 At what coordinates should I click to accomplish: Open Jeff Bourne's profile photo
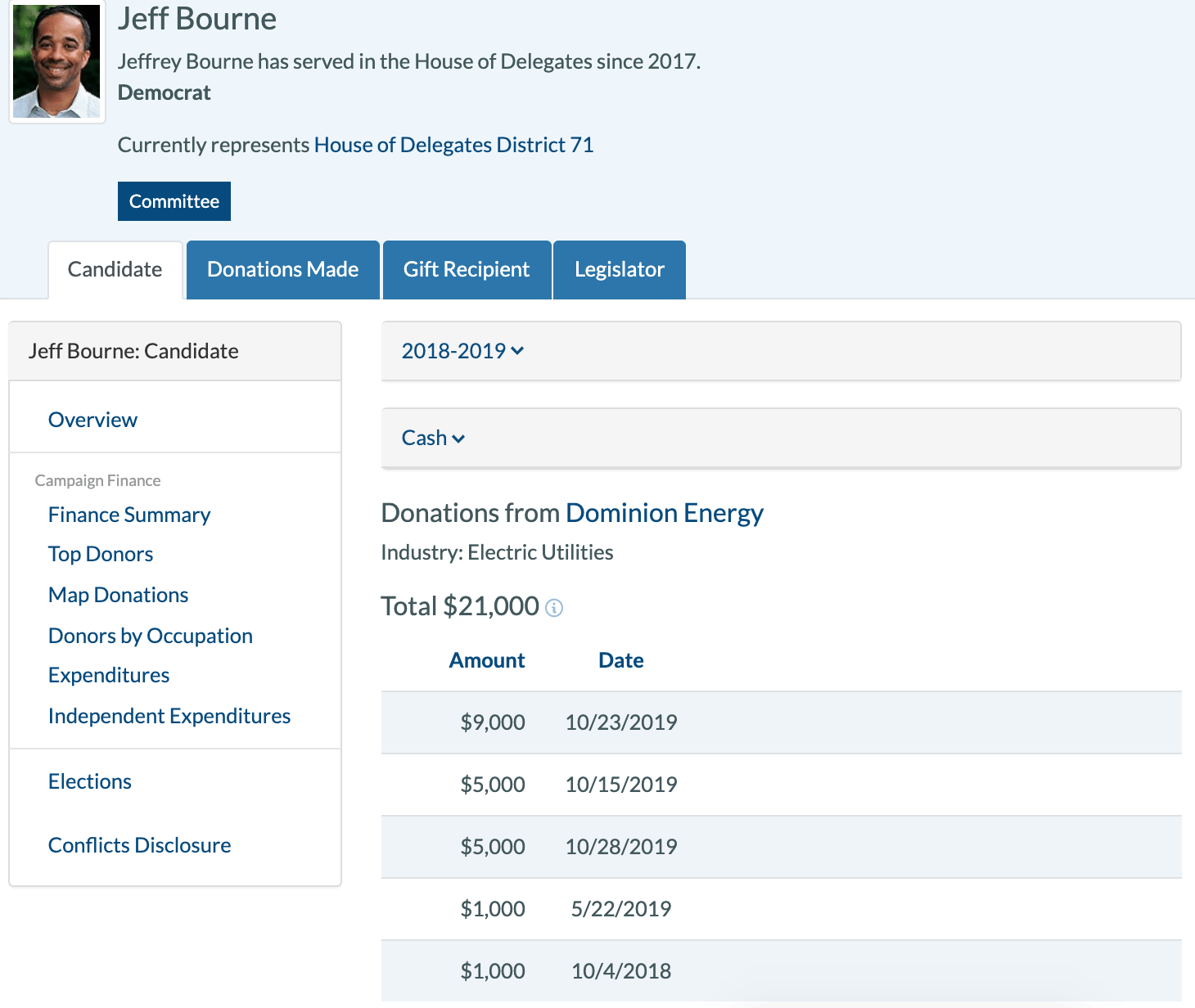[x=57, y=61]
